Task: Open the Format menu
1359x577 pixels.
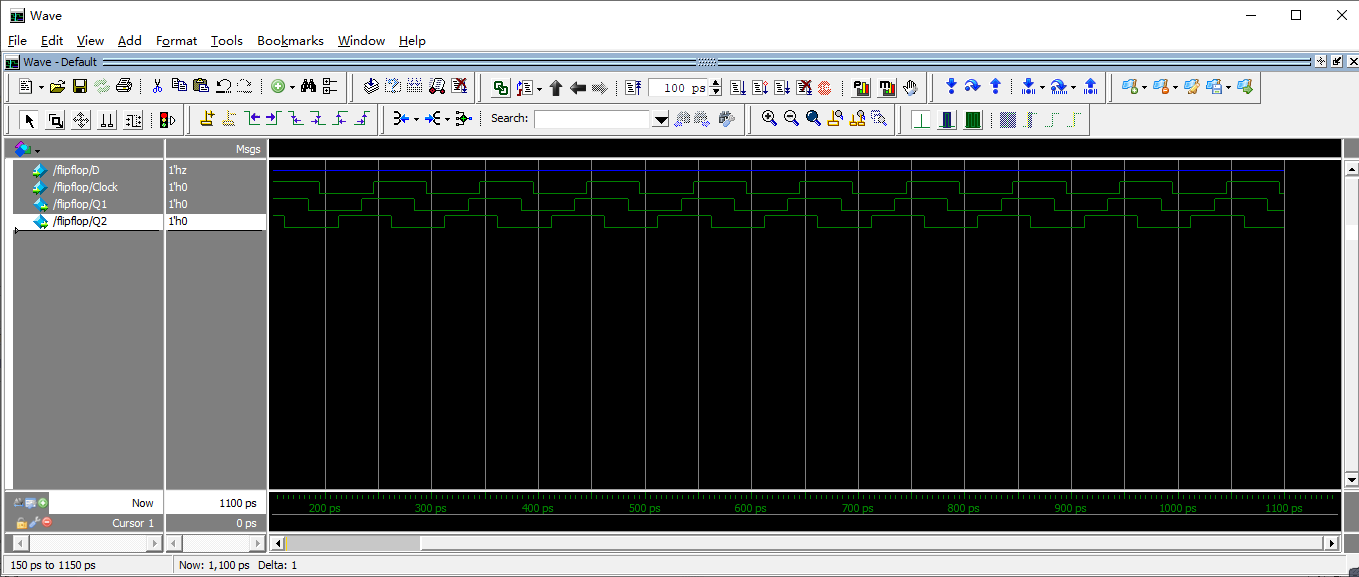Action: click(176, 41)
